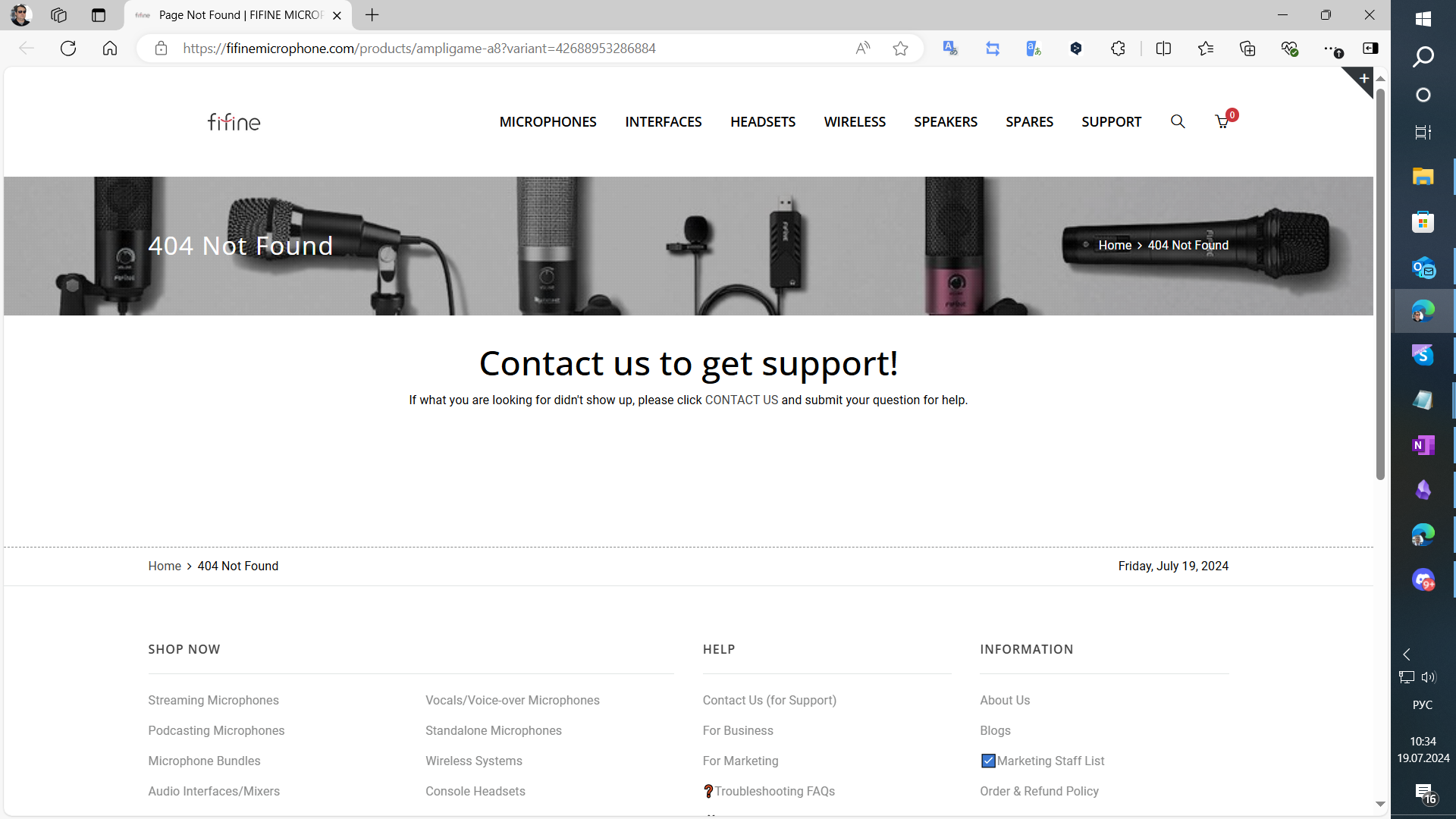Open About Us link
Image resolution: width=1456 pixels, height=819 pixels.
(1004, 700)
